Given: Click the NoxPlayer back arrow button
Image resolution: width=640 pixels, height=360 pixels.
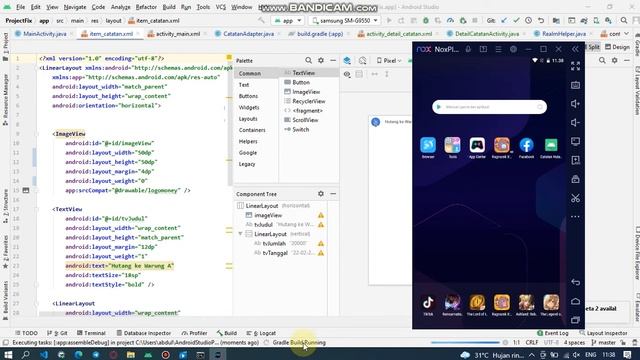Looking at the screenshot, I should click(576, 282).
